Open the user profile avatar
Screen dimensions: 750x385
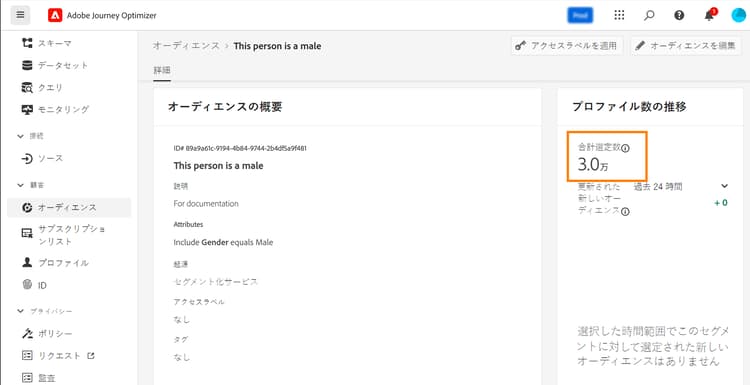pos(739,15)
